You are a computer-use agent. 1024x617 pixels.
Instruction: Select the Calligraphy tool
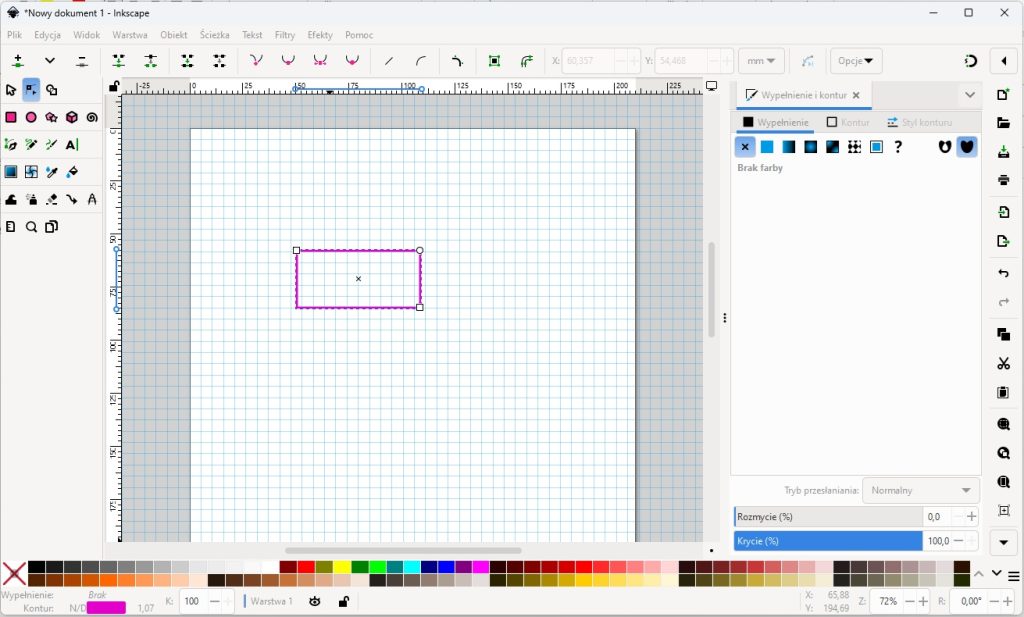pos(52,145)
